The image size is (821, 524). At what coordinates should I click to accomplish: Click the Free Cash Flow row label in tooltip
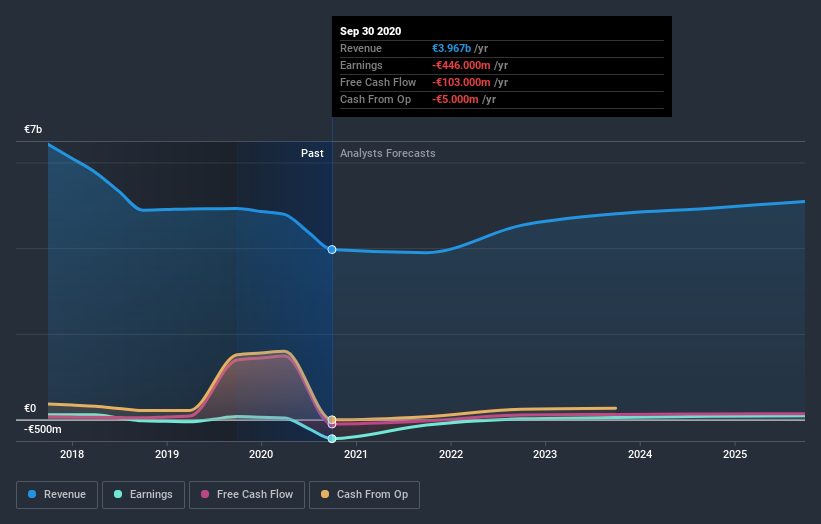point(378,82)
